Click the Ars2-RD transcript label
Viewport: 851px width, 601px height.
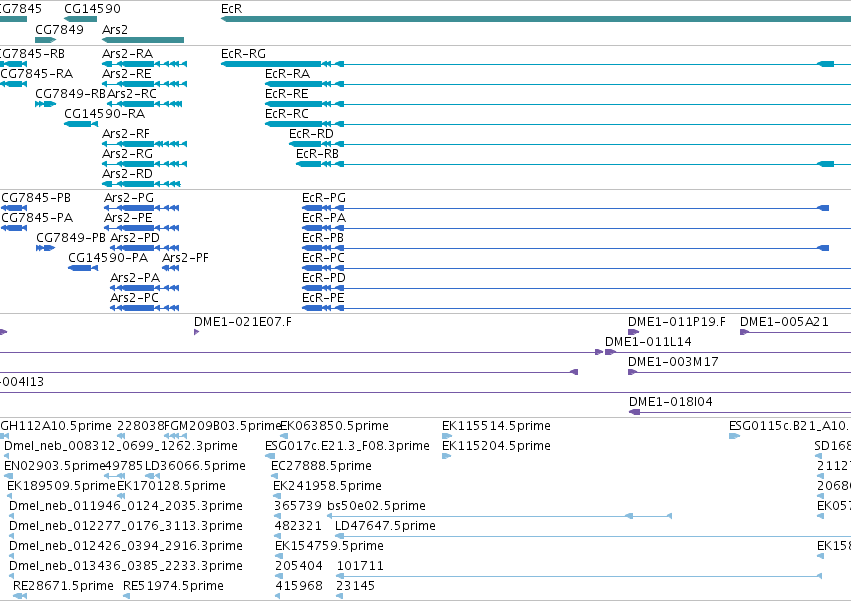click(x=128, y=174)
